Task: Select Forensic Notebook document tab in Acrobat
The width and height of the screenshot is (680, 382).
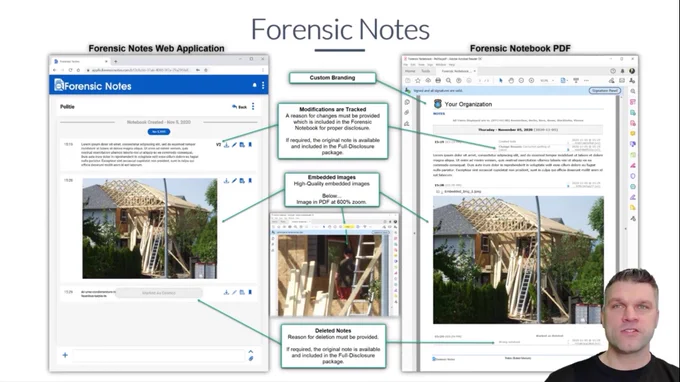Action: click(x=456, y=71)
